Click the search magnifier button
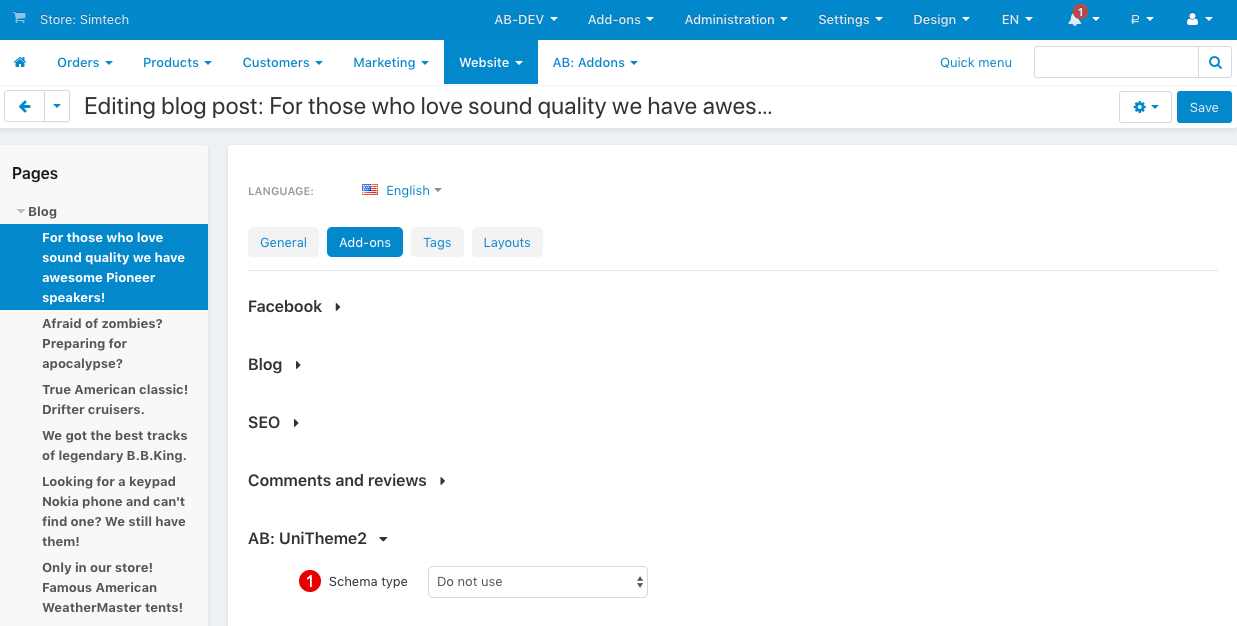 coord(1215,62)
